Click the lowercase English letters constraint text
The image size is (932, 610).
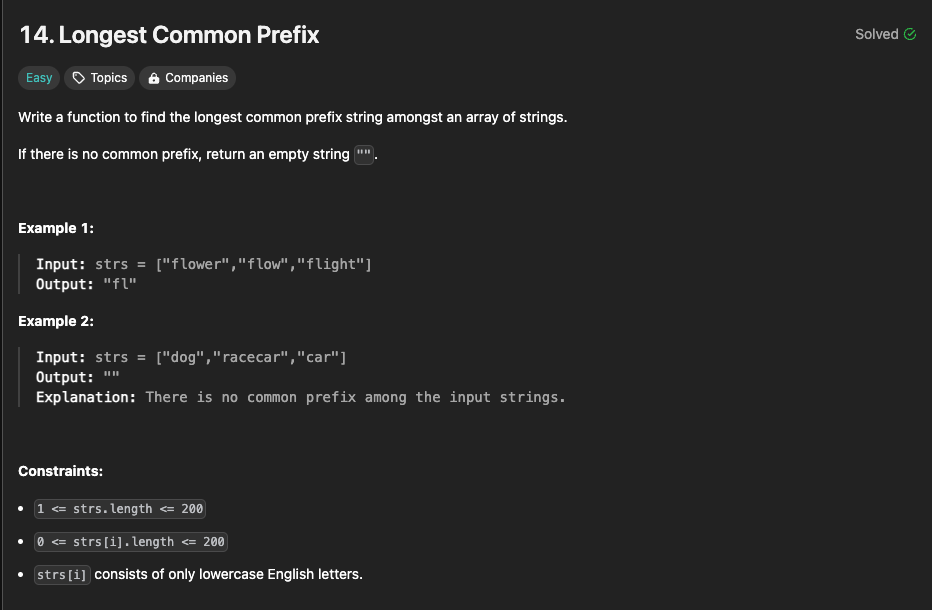tap(228, 574)
